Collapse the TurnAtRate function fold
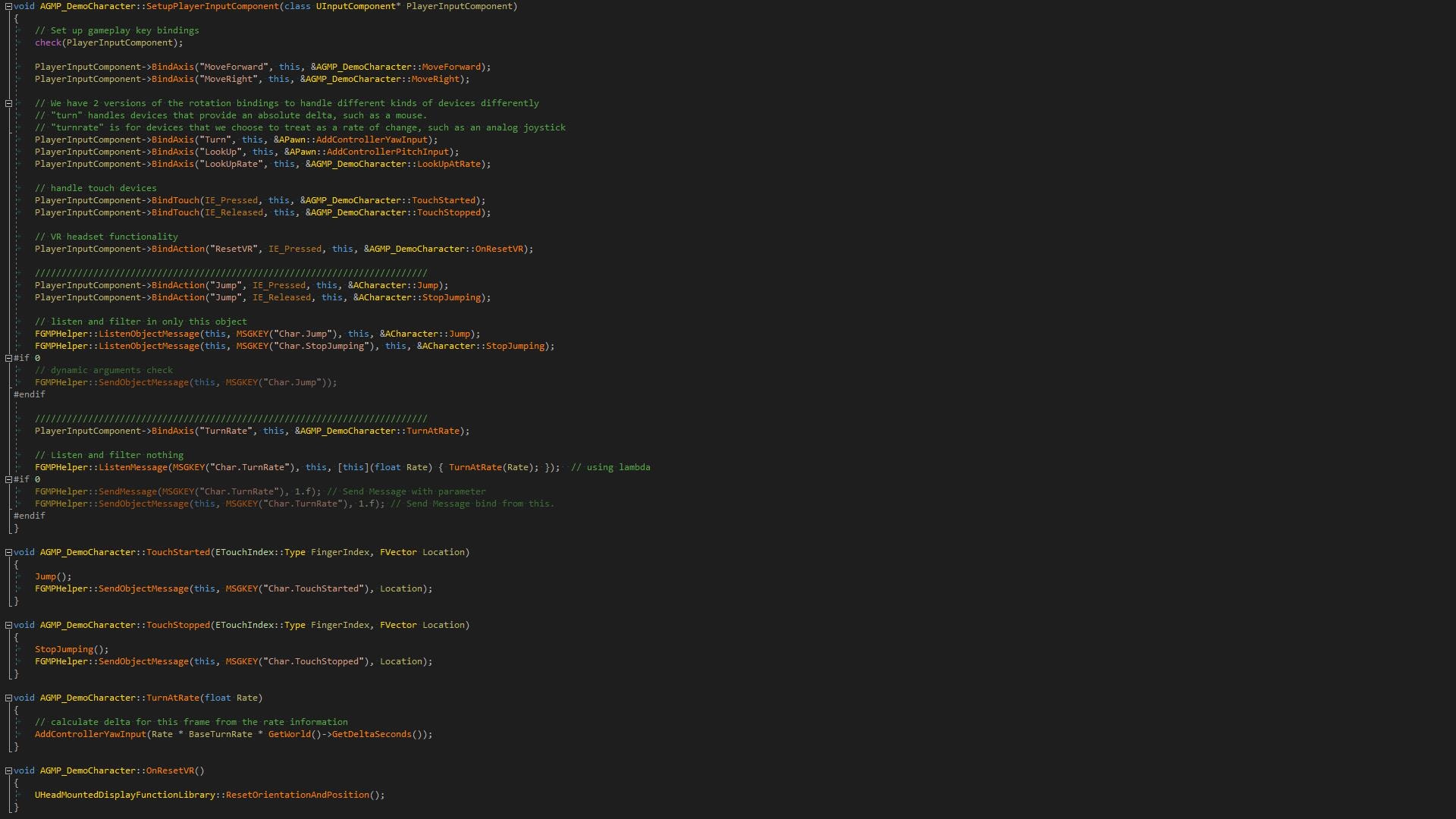The image size is (1456, 819). (x=9, y=698)
